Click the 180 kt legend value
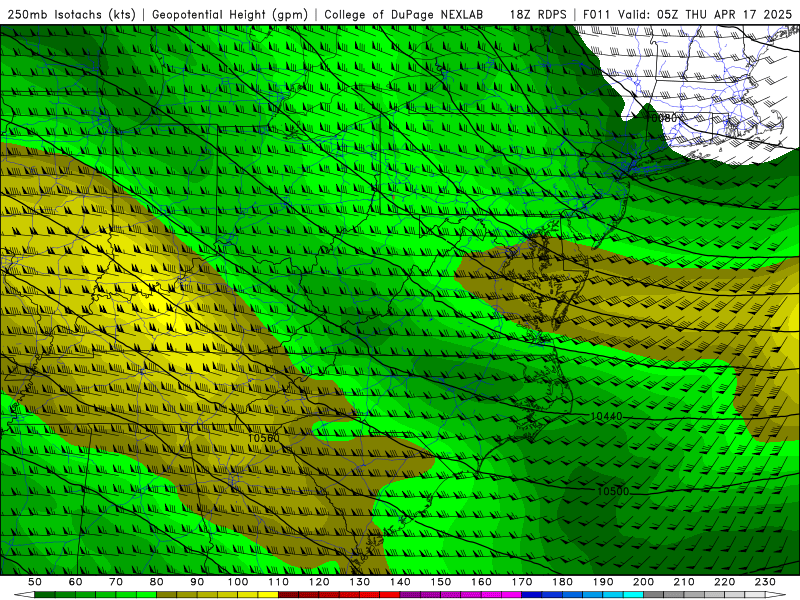Viewport: 800px width, 600px height. [562, 582]
